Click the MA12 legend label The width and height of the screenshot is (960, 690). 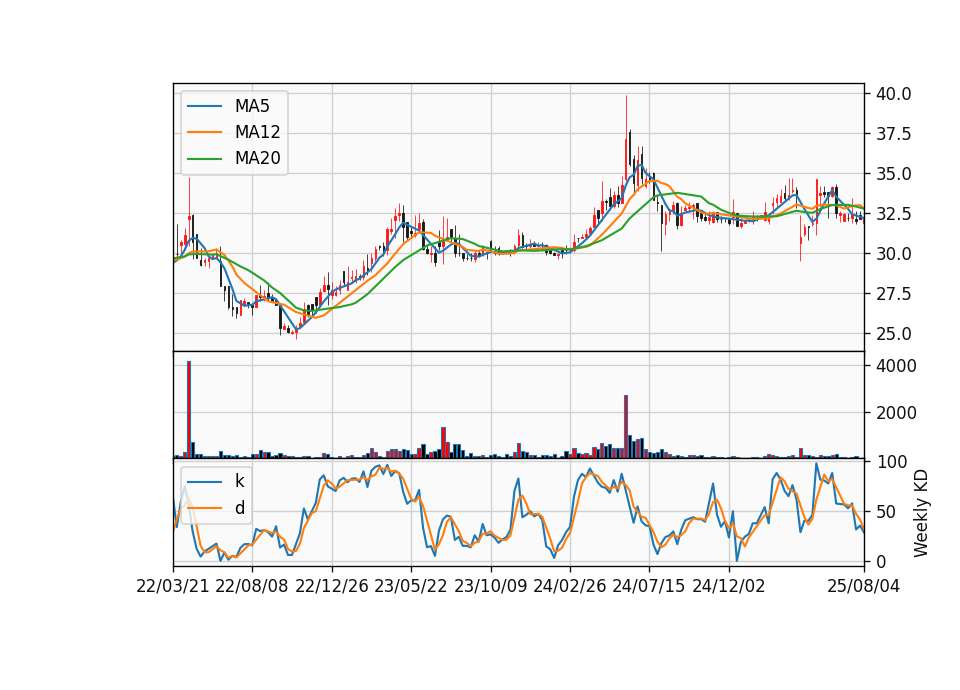257,132
